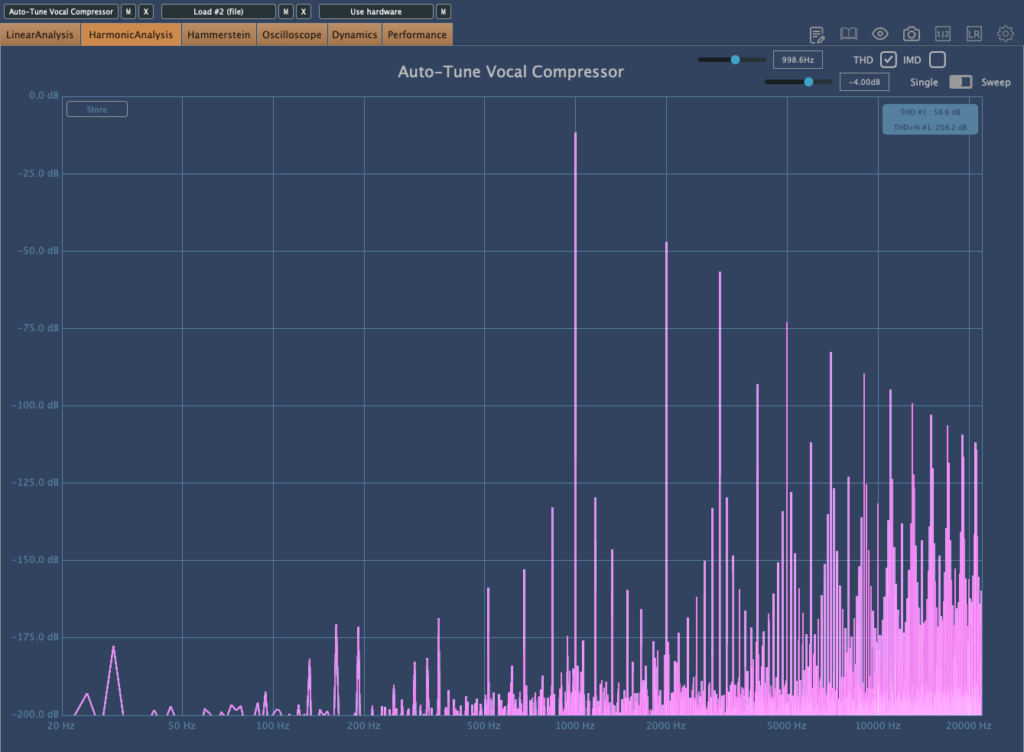Show the Performance tab
The width and height of the screenshot is (1024, 752).
417,35
